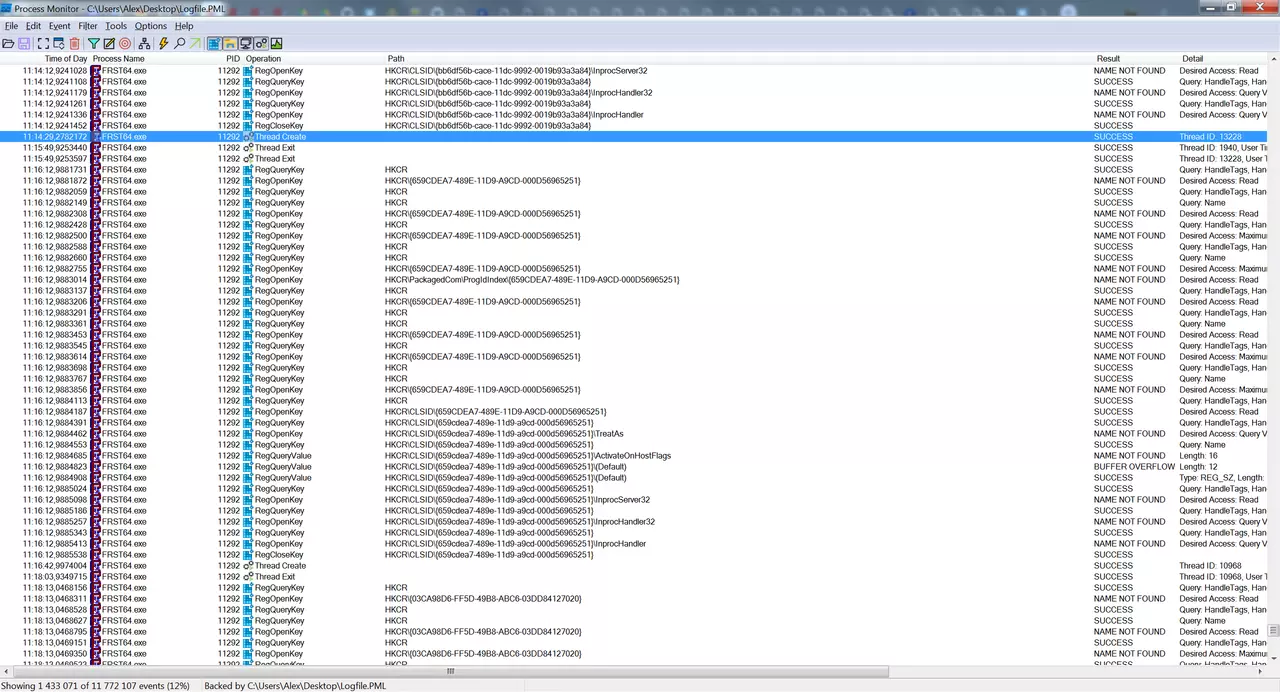Open the Filter funnel tool

[x=94, y=44]
